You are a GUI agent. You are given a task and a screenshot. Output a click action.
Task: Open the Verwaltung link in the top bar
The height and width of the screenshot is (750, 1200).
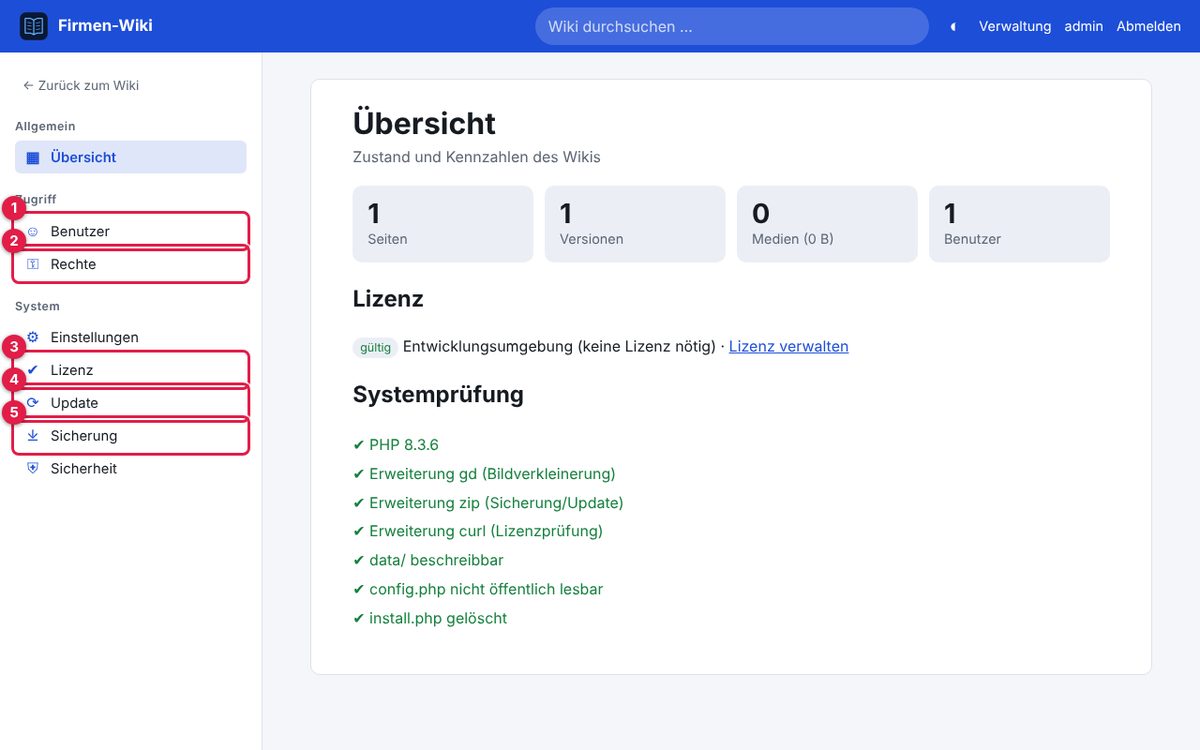click(x=1015, y=26)
